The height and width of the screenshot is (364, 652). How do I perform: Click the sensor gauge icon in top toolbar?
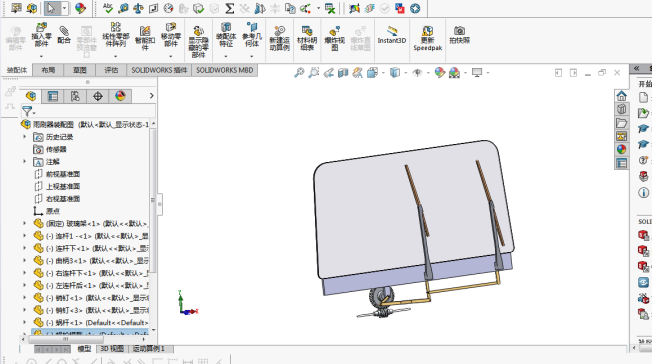click(x=168, y=8)
